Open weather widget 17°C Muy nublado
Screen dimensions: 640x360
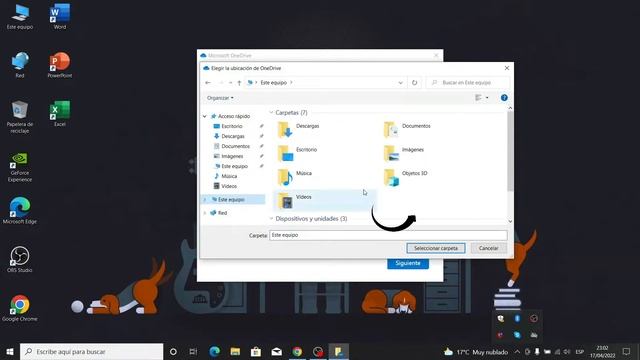coord(476,351)
